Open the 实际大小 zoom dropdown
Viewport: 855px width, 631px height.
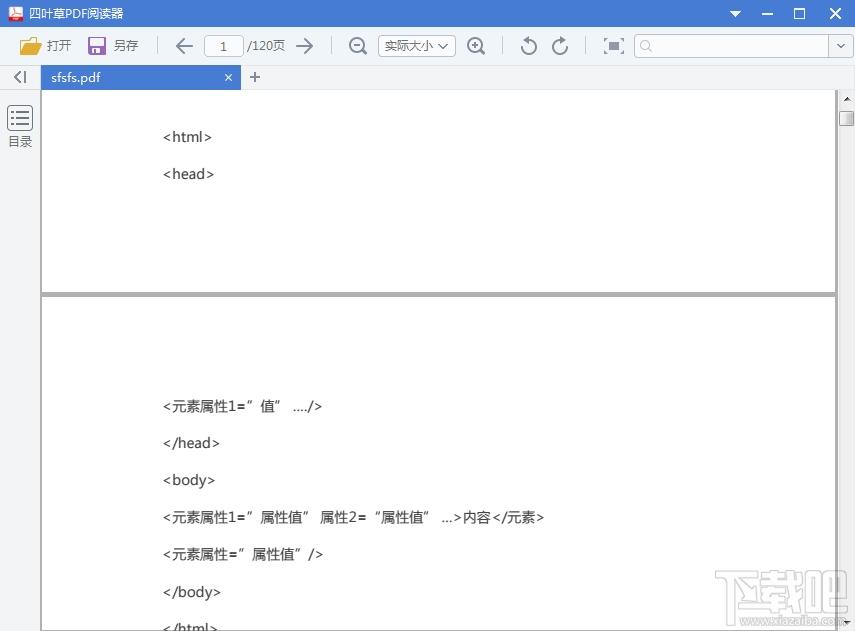(x=417, y=46)
